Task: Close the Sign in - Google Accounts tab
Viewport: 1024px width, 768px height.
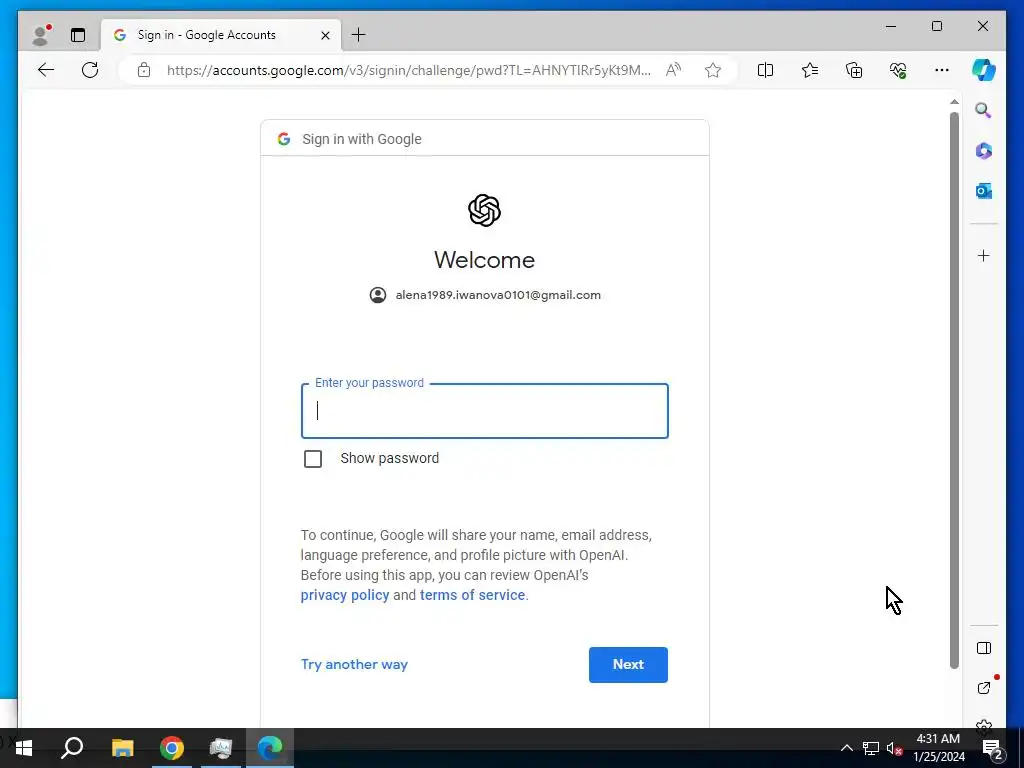Action: 325,35
